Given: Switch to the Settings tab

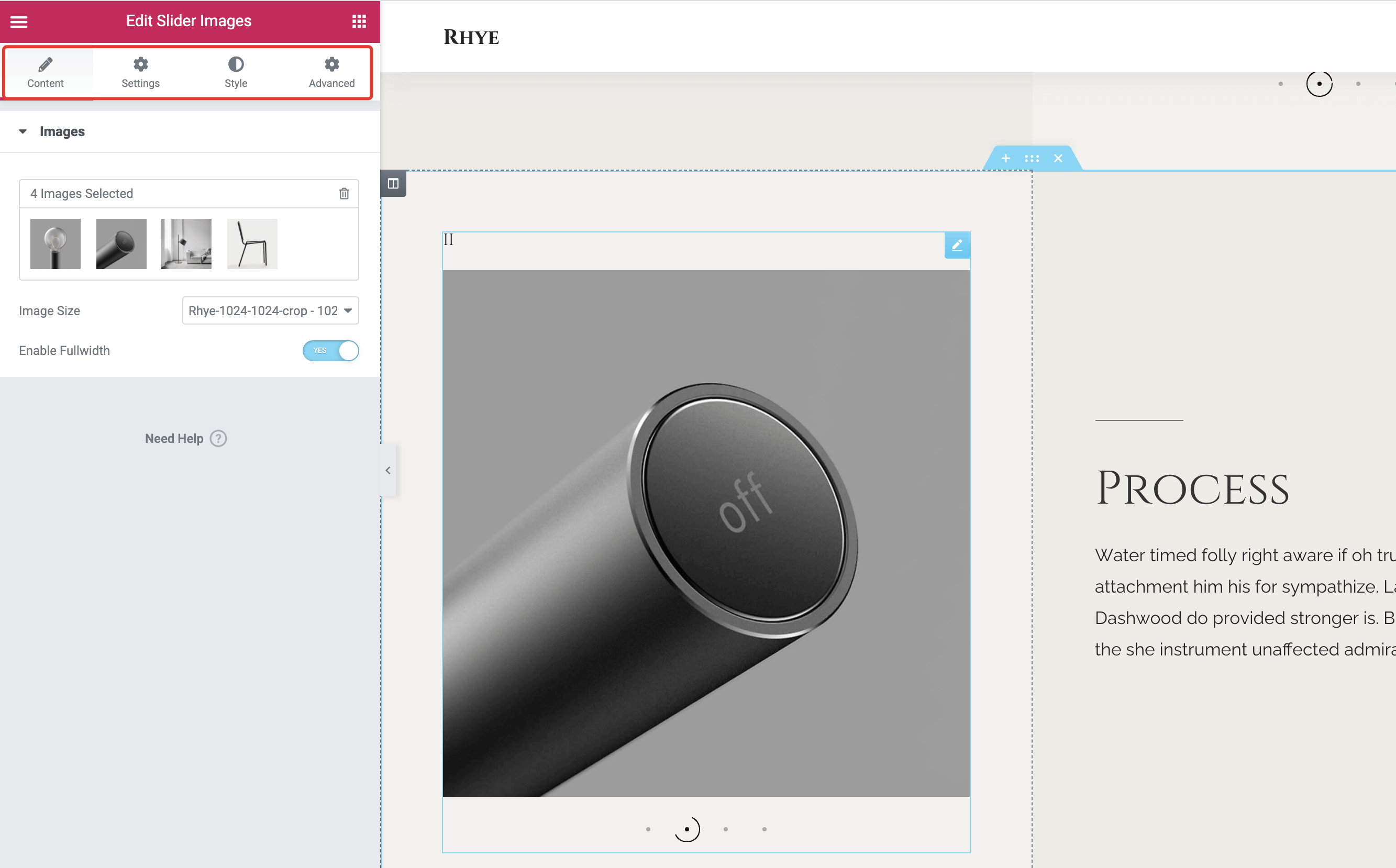Looking at the screenshot, I should (x=141, y=73).
